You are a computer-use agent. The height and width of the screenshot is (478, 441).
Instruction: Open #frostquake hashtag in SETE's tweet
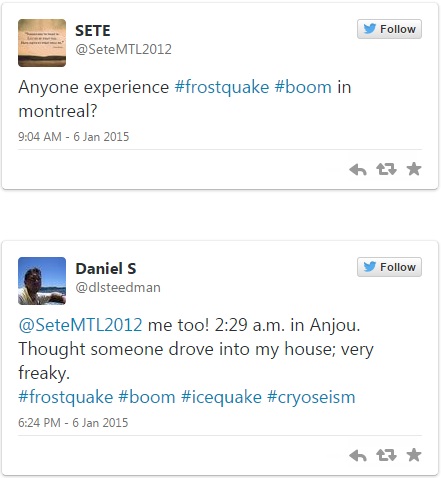point(222,87)
